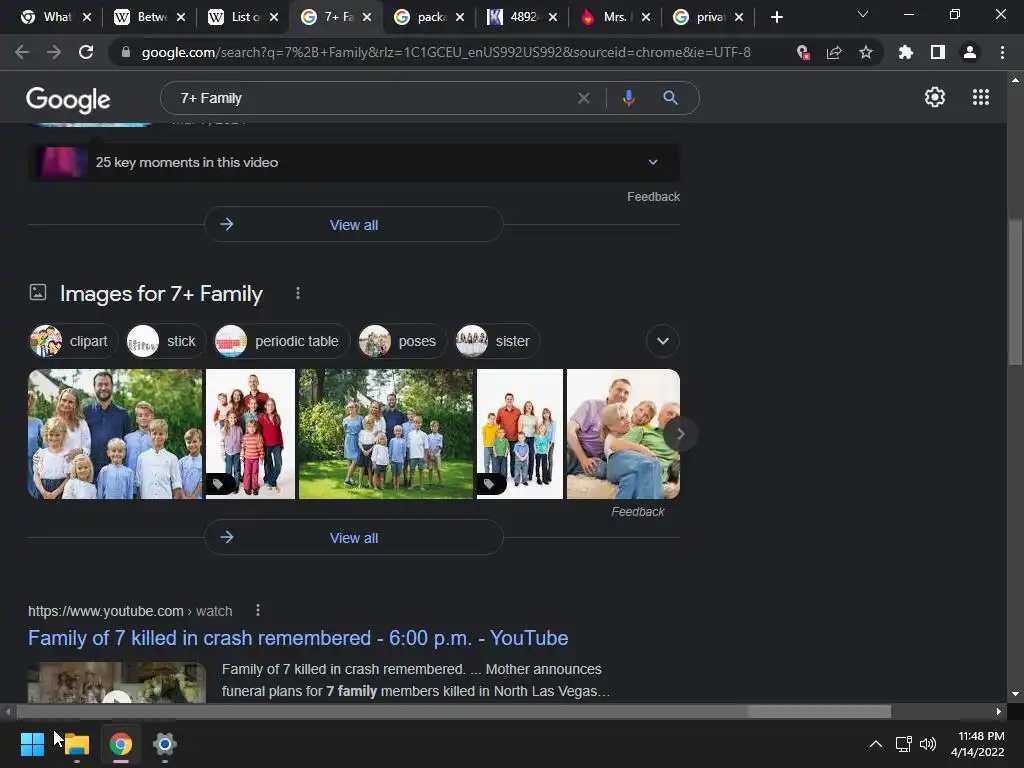Filter images by periodic table chip

282,341
